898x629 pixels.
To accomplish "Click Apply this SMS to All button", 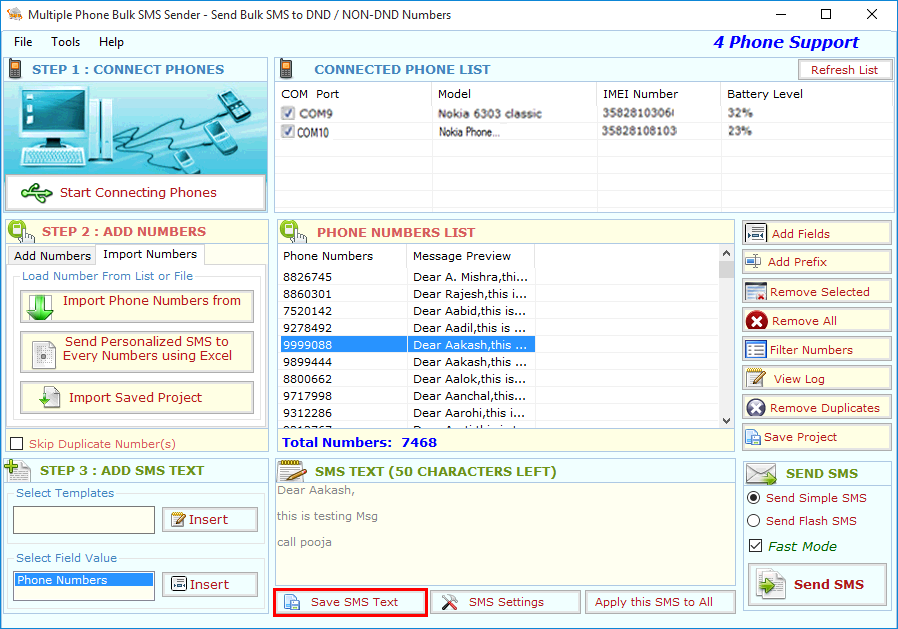I will [x=660, y=602].
